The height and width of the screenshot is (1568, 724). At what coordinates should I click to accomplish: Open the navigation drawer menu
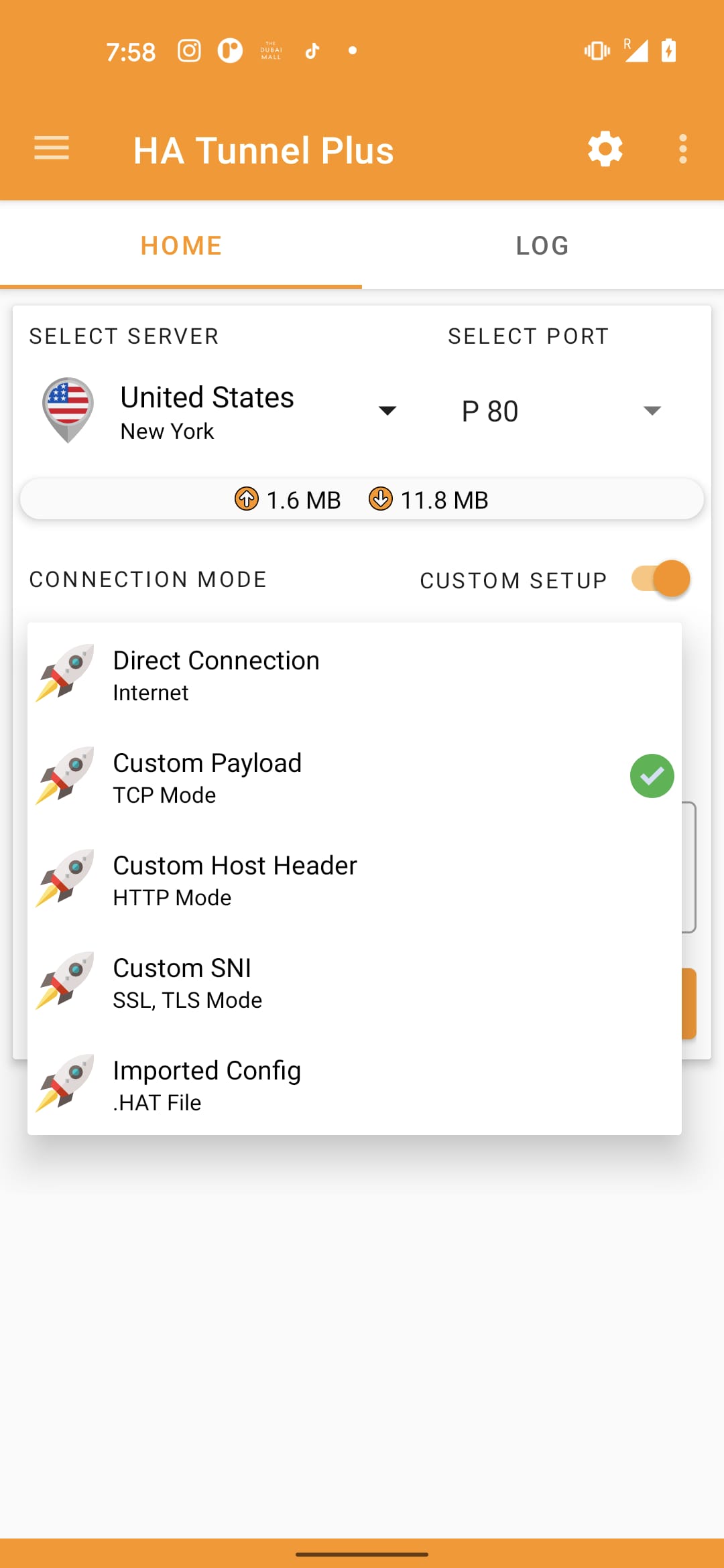51,149
